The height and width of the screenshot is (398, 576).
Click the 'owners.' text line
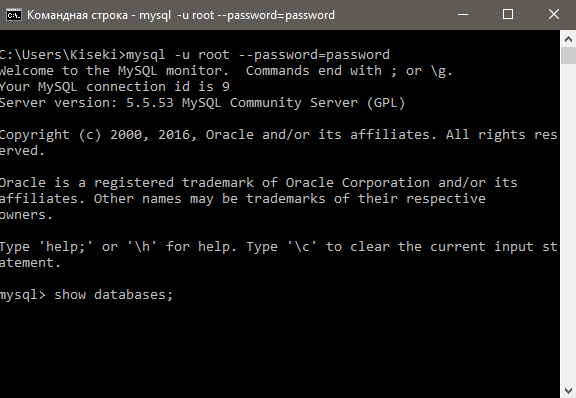(26, 215)
